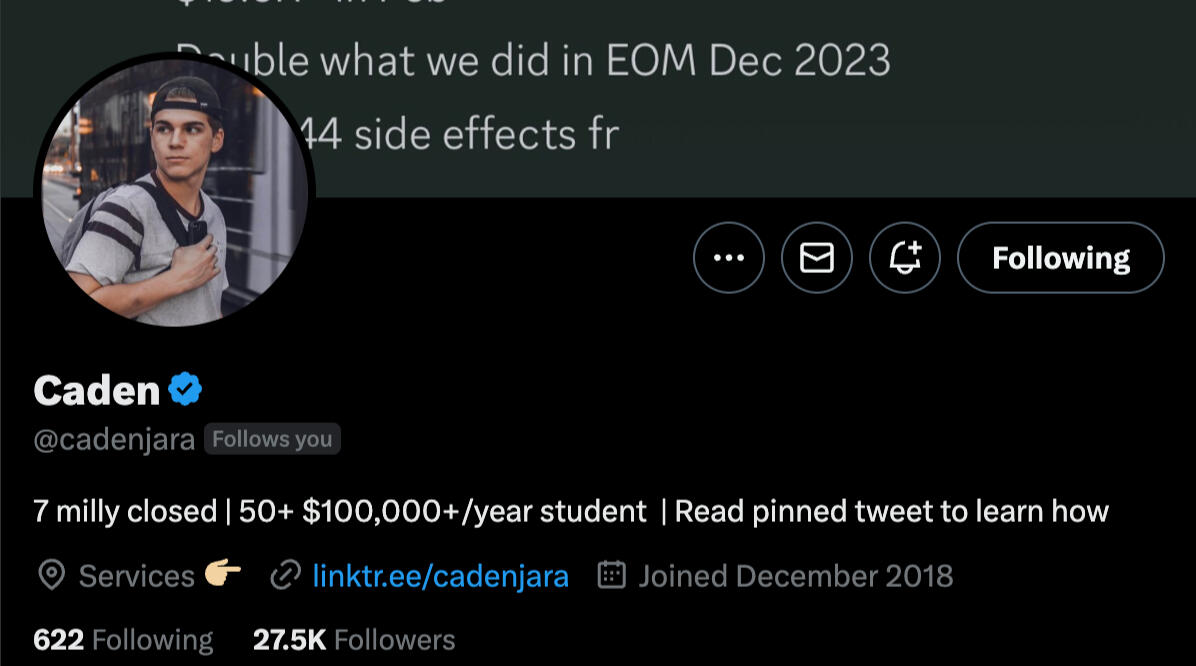Click the Services location text
The width and height of the screenshot is (1196, 666).
coord(136,576)
